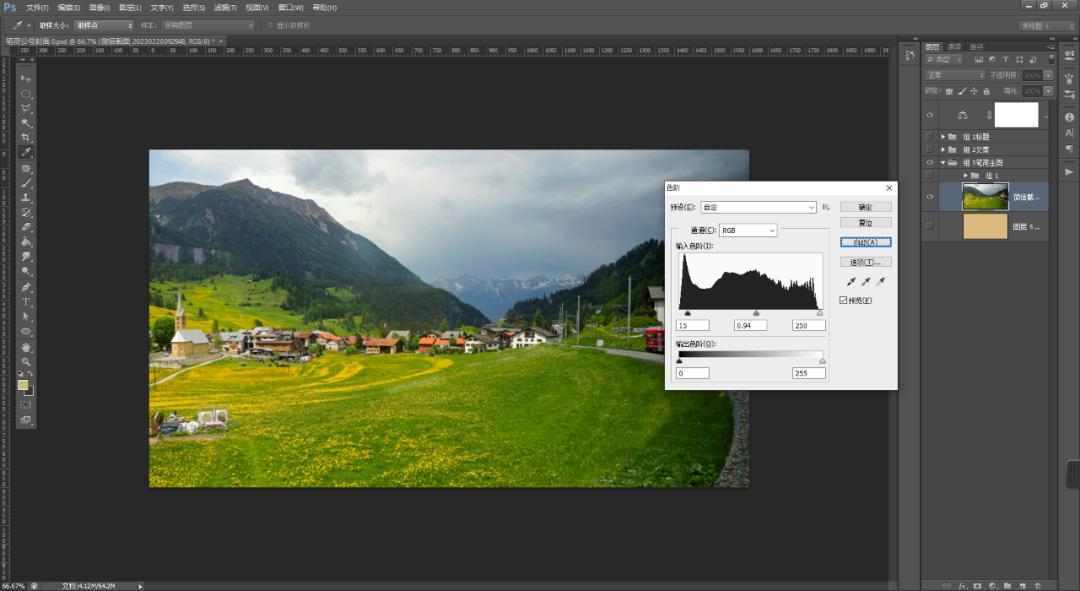Uncheck the preview checkbox in Levels dialog
The height and width of the screenshot is (591, 1080).
844,300
